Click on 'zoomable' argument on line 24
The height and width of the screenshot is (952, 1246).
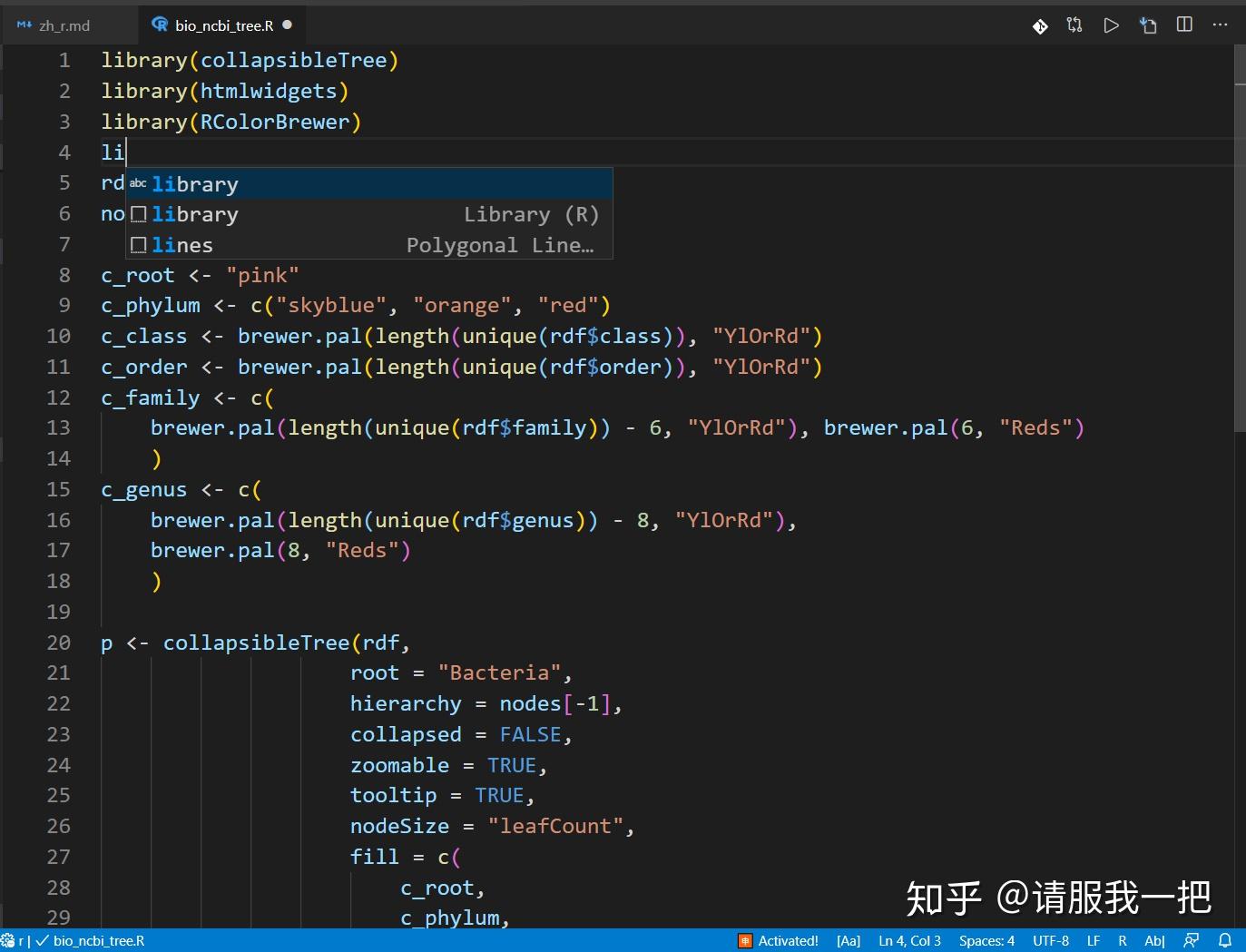[x=399, y=766]
